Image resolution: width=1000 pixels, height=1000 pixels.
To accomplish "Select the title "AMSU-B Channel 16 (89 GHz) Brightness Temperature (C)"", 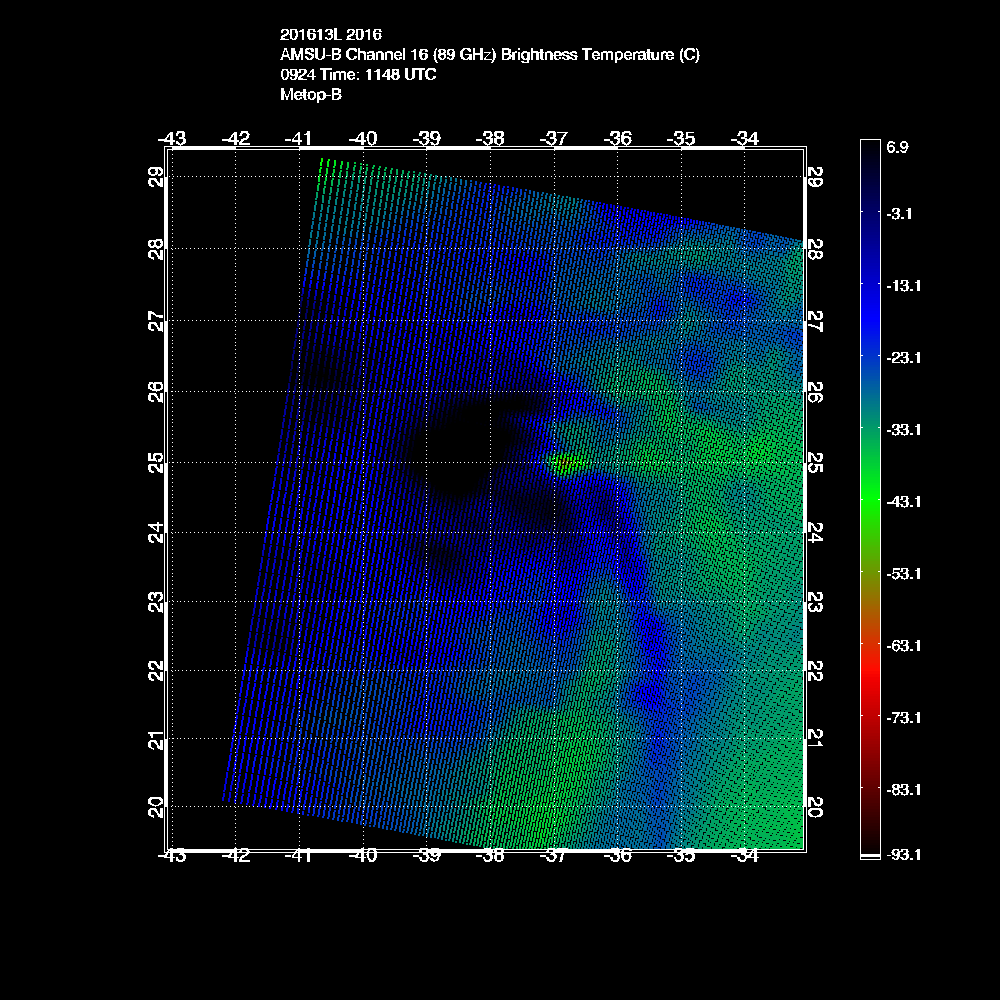I will [x=490, y=55].
